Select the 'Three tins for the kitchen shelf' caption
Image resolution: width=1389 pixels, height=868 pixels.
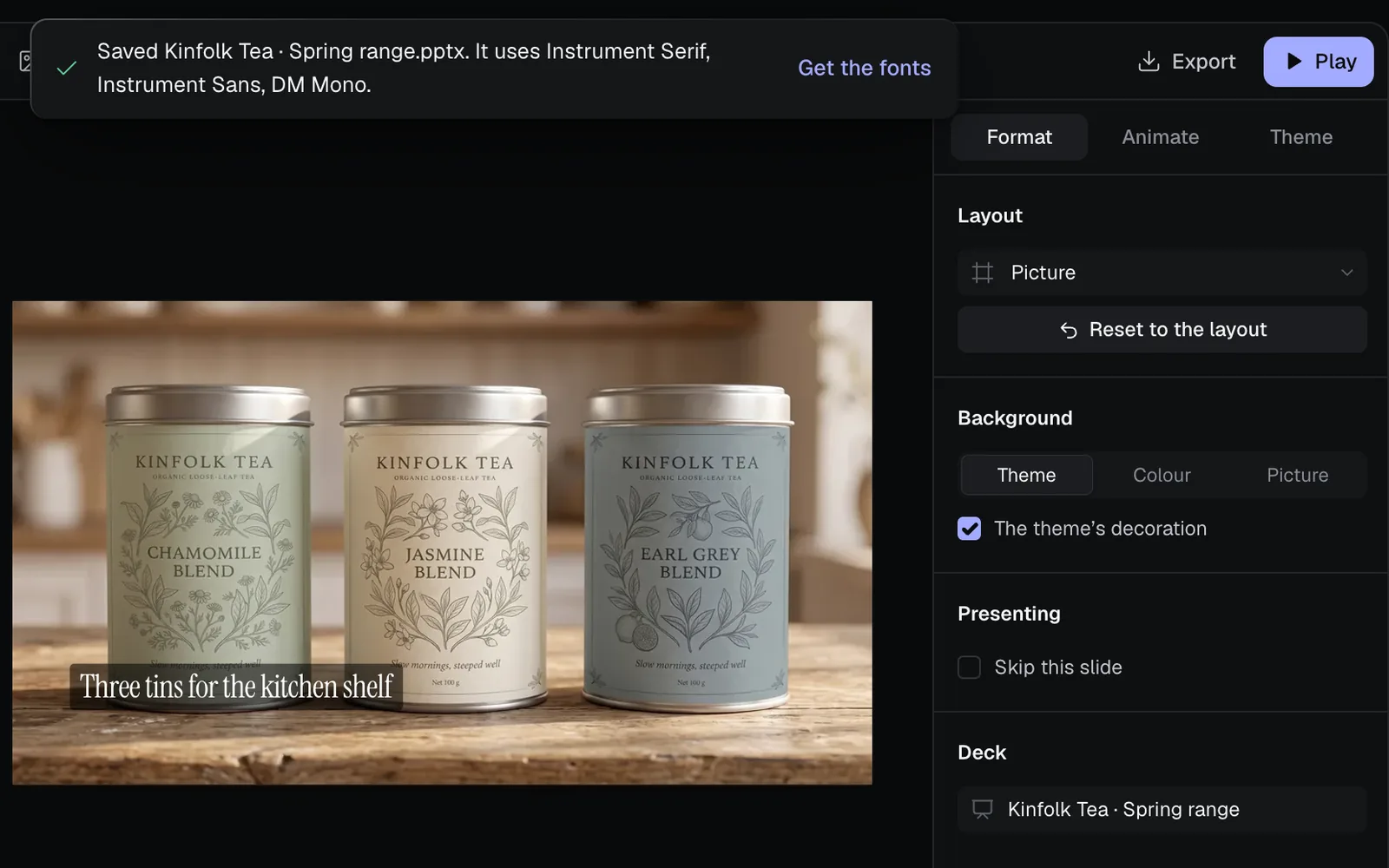pyautogui.click(x=236, y=687)
